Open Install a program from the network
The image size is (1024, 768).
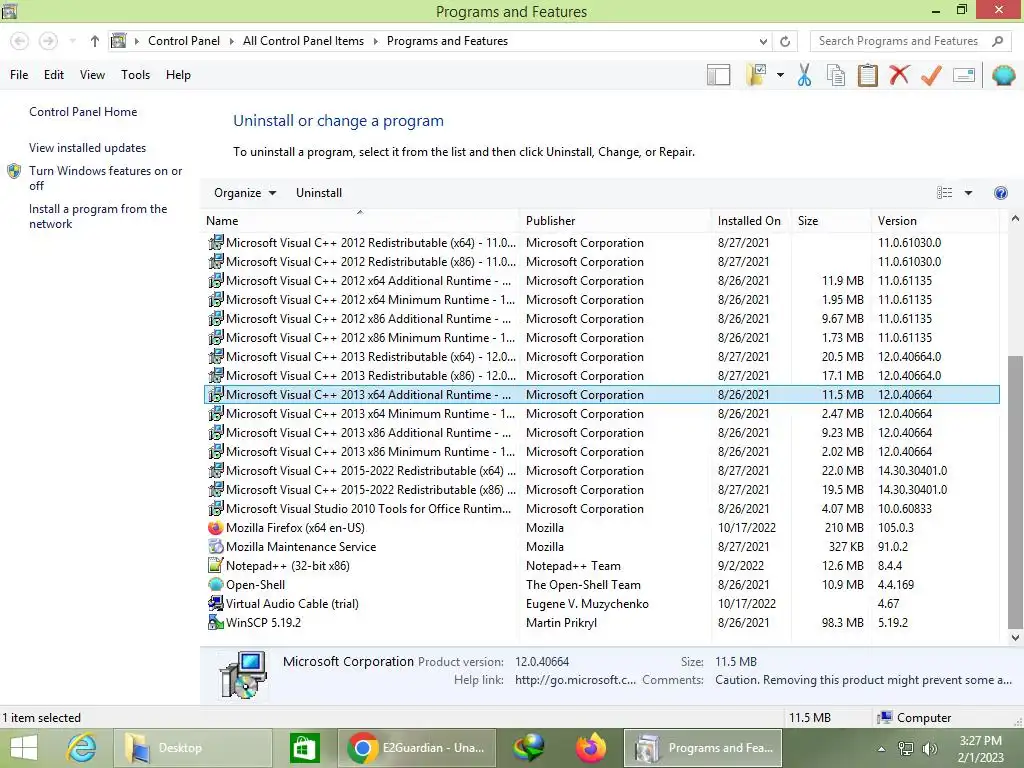(98, 216)
